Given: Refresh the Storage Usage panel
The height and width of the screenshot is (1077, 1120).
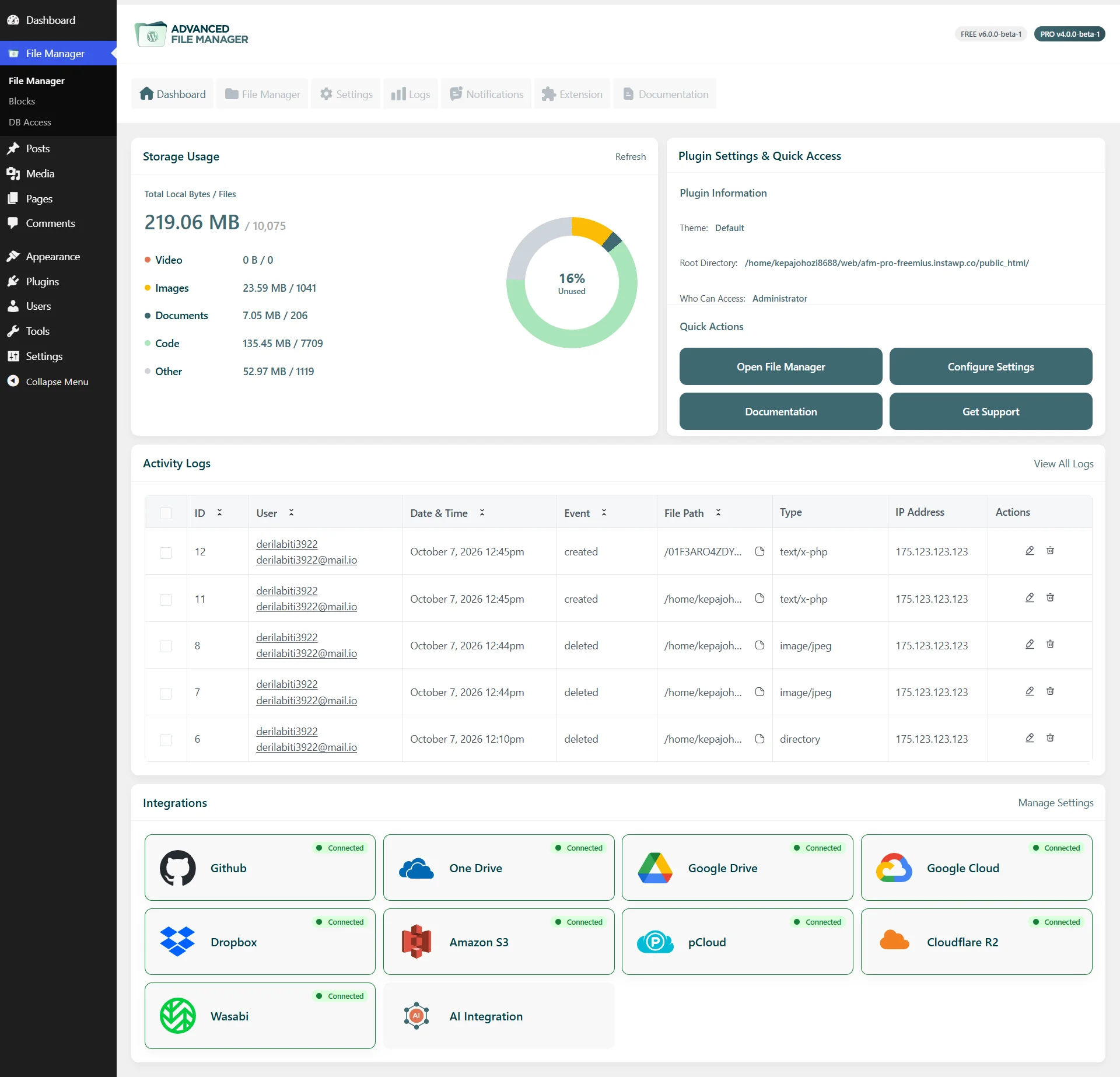Looking at the screenshot, I should point(631,156).
